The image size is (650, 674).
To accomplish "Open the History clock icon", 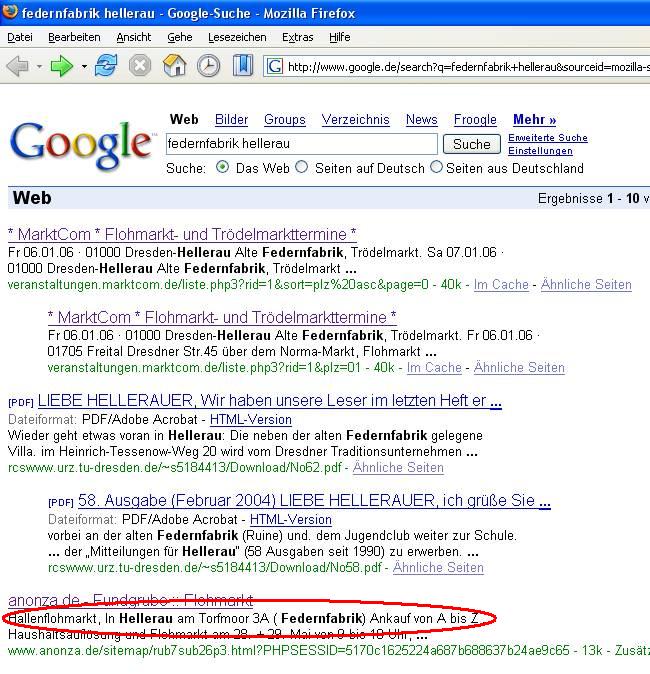I will click(x=208, y=66).
